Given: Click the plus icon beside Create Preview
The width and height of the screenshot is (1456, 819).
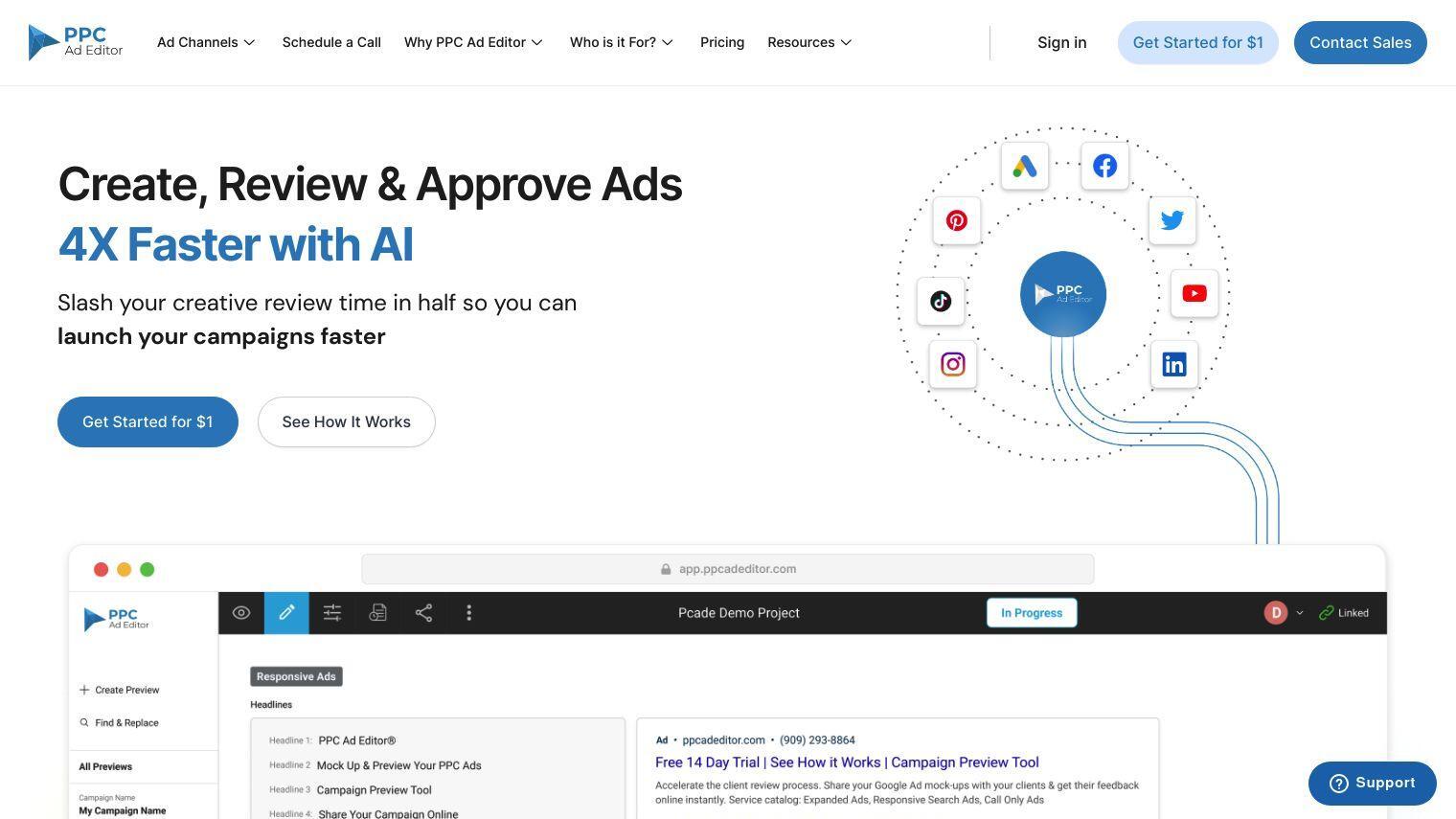Looking at the screenshot, I should pos(84,690).
